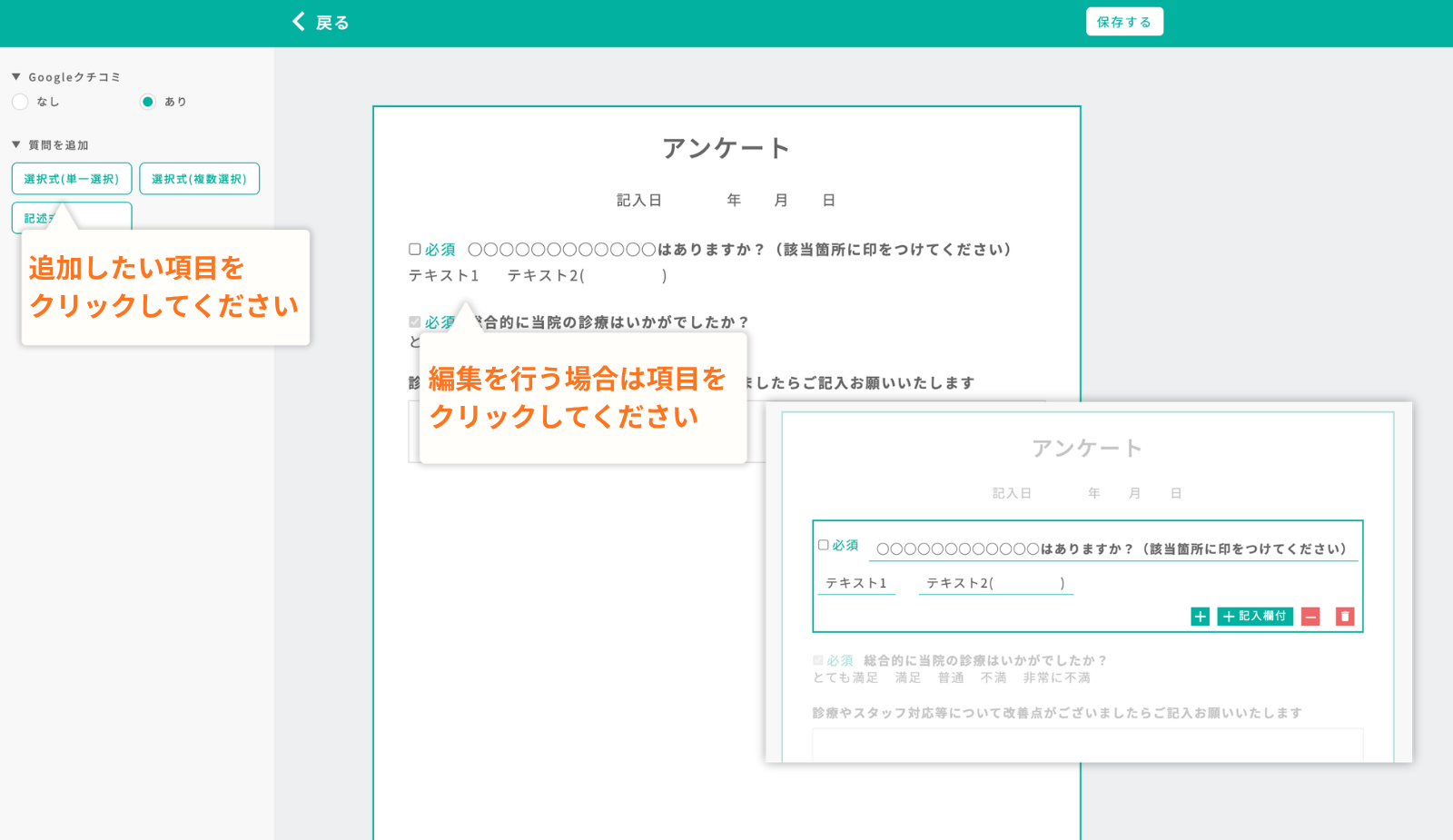This screenshot has height=840, width=1453.
Task: Select the あり radio option
Action: click(147, 102)
